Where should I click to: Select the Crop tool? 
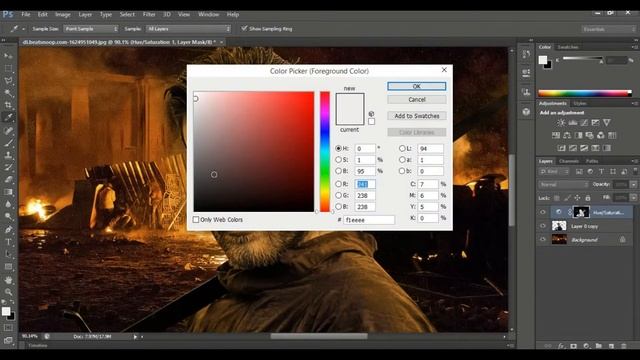(8, 105)
